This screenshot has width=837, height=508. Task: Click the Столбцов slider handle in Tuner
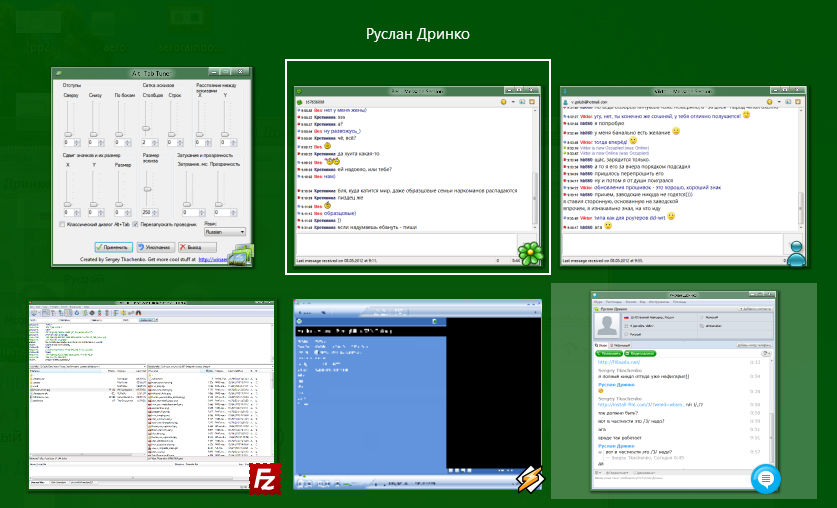tap(146, 128)
